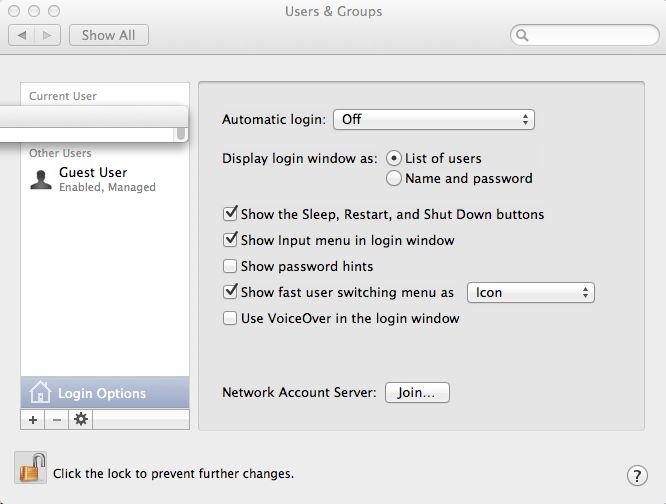The width and height of the screenshot is (666, 504).
Task: Click the Current User header text
Action: coord(63,96)
